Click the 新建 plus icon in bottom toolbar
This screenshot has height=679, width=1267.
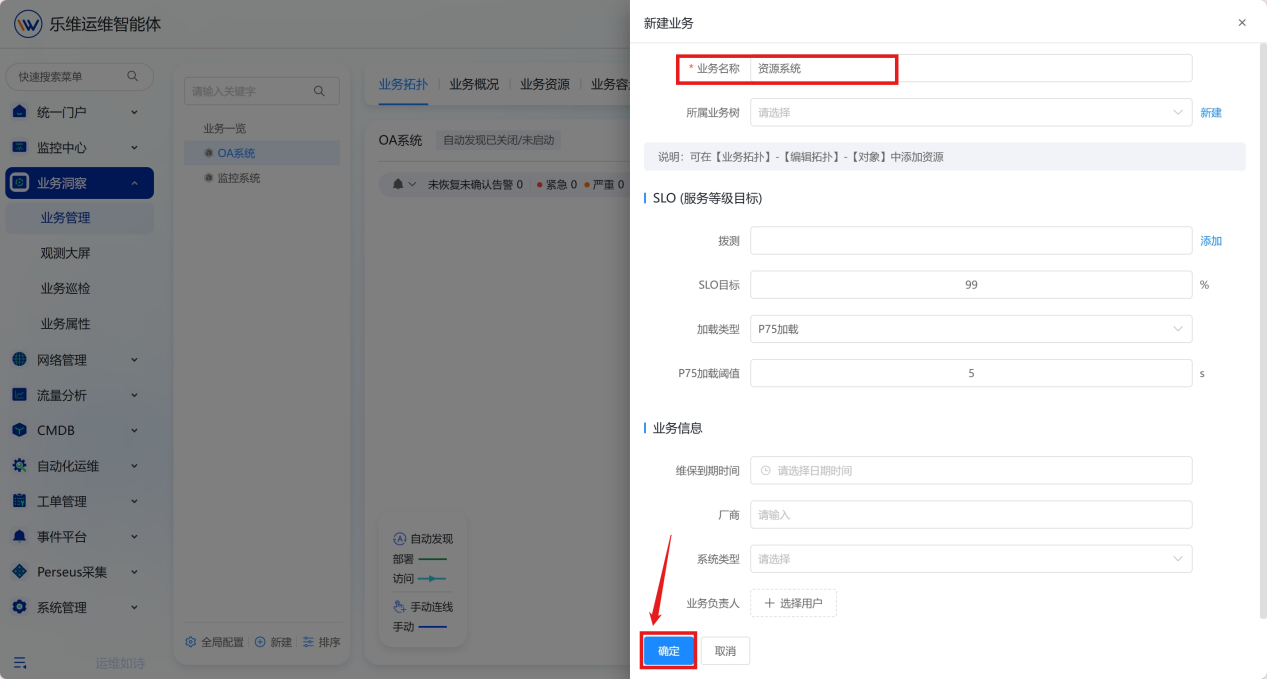[260, 642]
